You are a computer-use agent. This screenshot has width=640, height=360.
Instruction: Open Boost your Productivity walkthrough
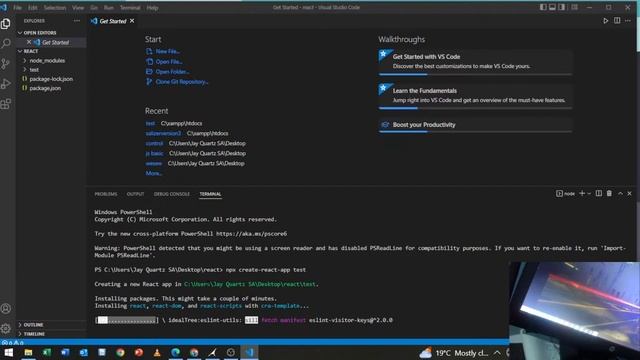[x=475, y=125]
